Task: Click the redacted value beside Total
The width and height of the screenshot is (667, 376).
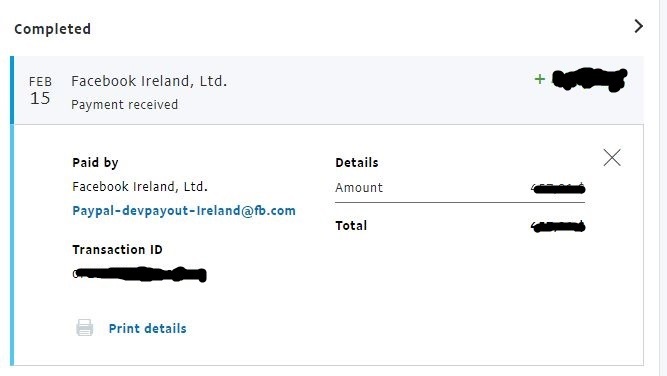Action: [558, 226]
